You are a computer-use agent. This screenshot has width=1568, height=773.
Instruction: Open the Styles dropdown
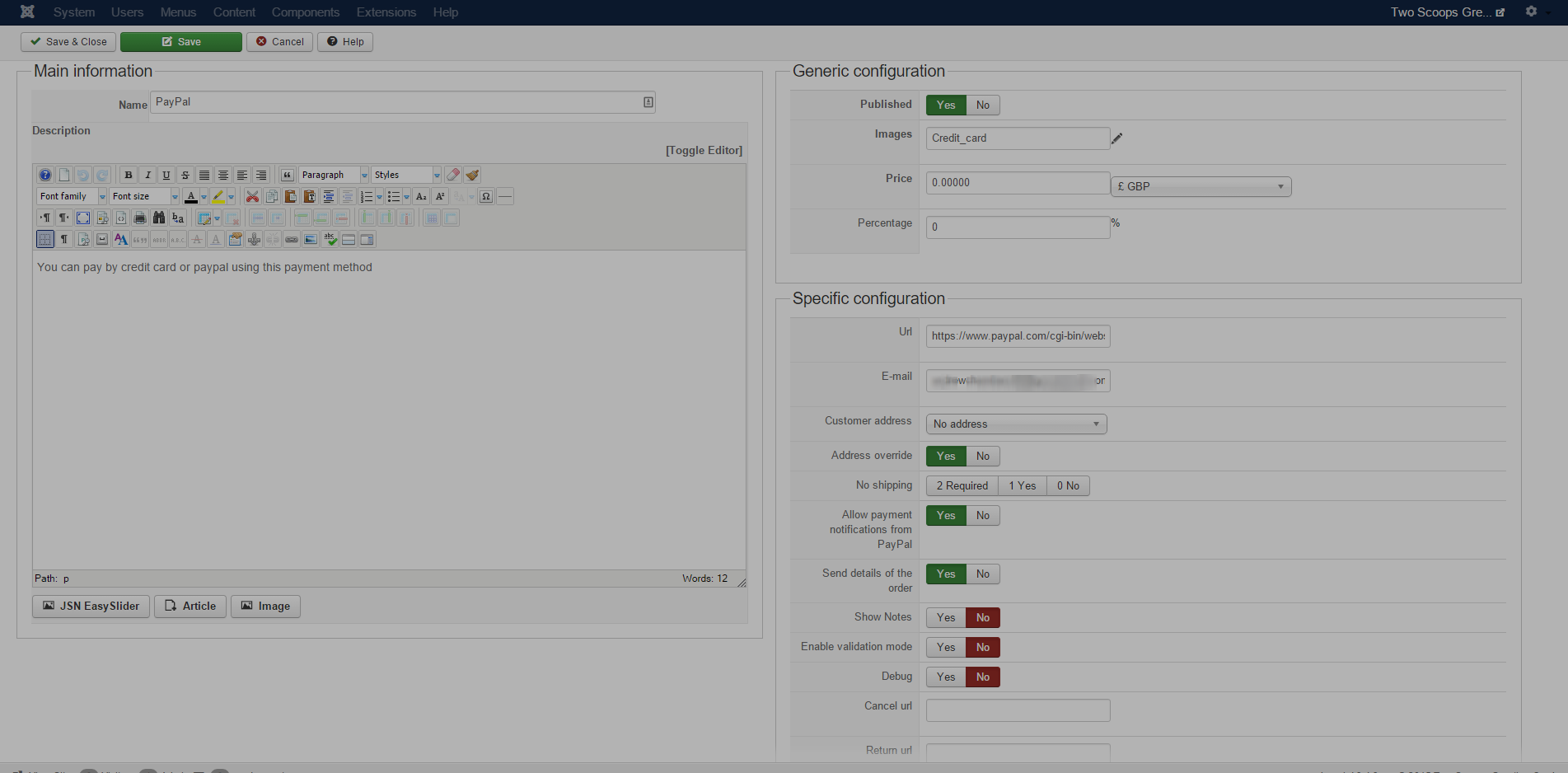pyautogui.click(x=406, y=175)
